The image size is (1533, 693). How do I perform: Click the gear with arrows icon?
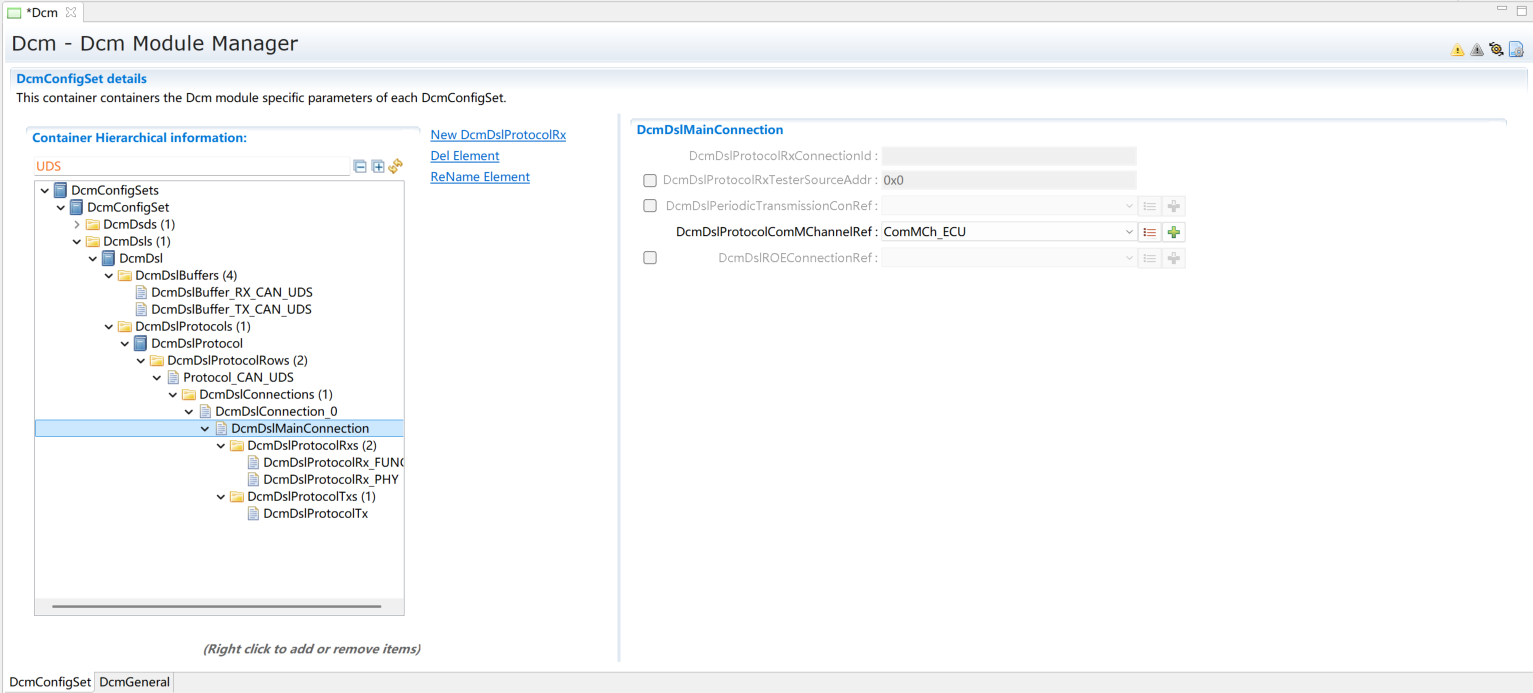tap(1496, 49)
